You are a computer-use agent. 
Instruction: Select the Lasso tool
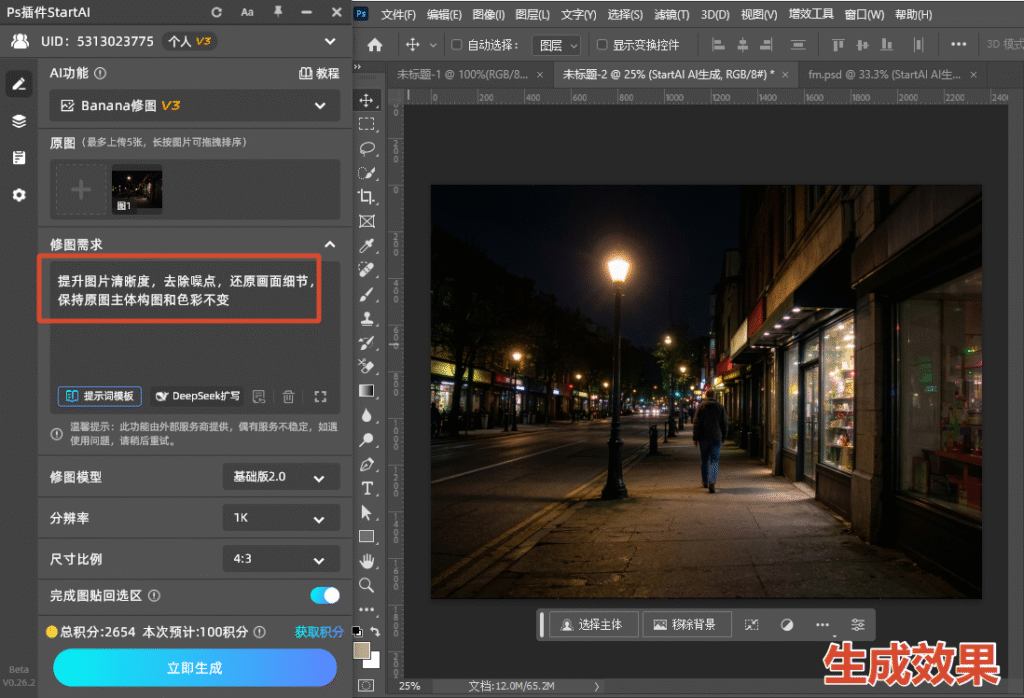(366, 148)
